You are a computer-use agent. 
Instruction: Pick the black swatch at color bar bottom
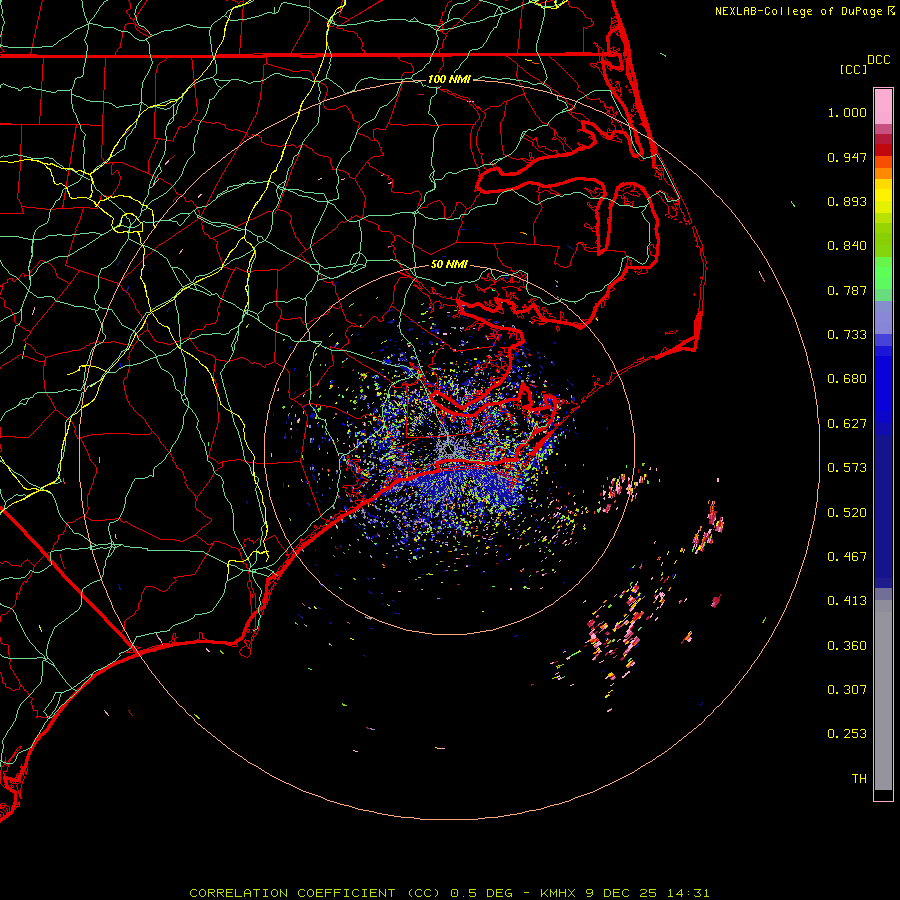(883, 794)
